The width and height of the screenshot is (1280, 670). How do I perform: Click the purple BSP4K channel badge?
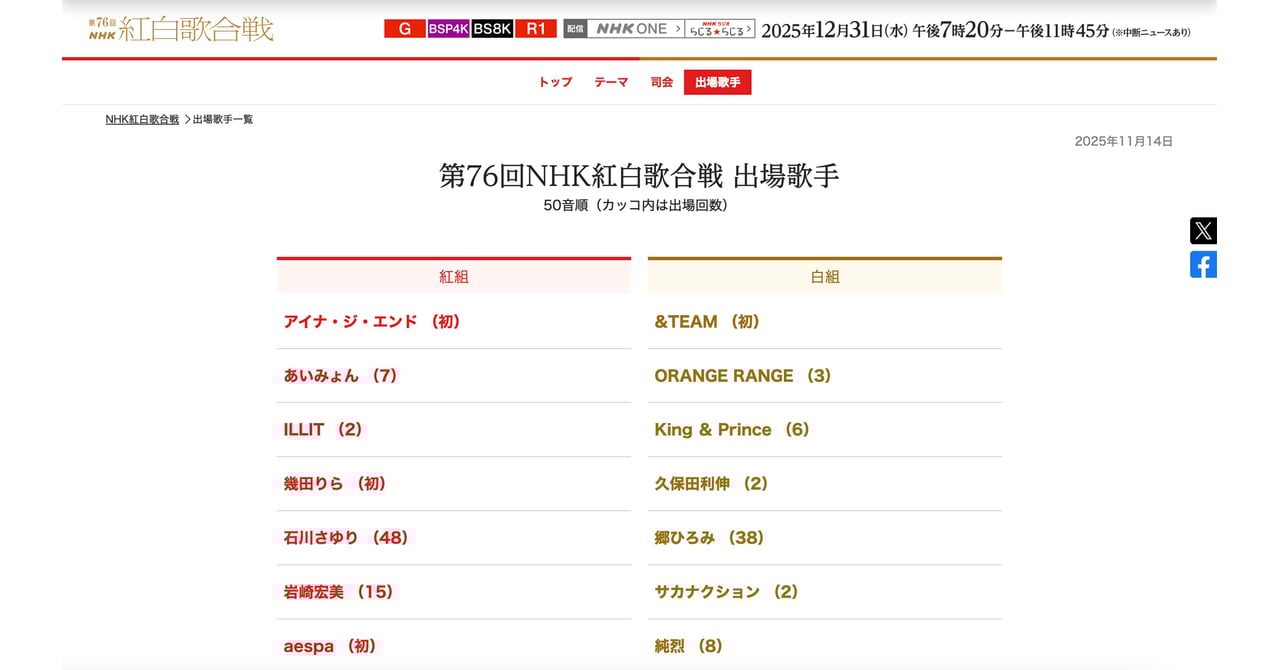[x=448, y=29]
